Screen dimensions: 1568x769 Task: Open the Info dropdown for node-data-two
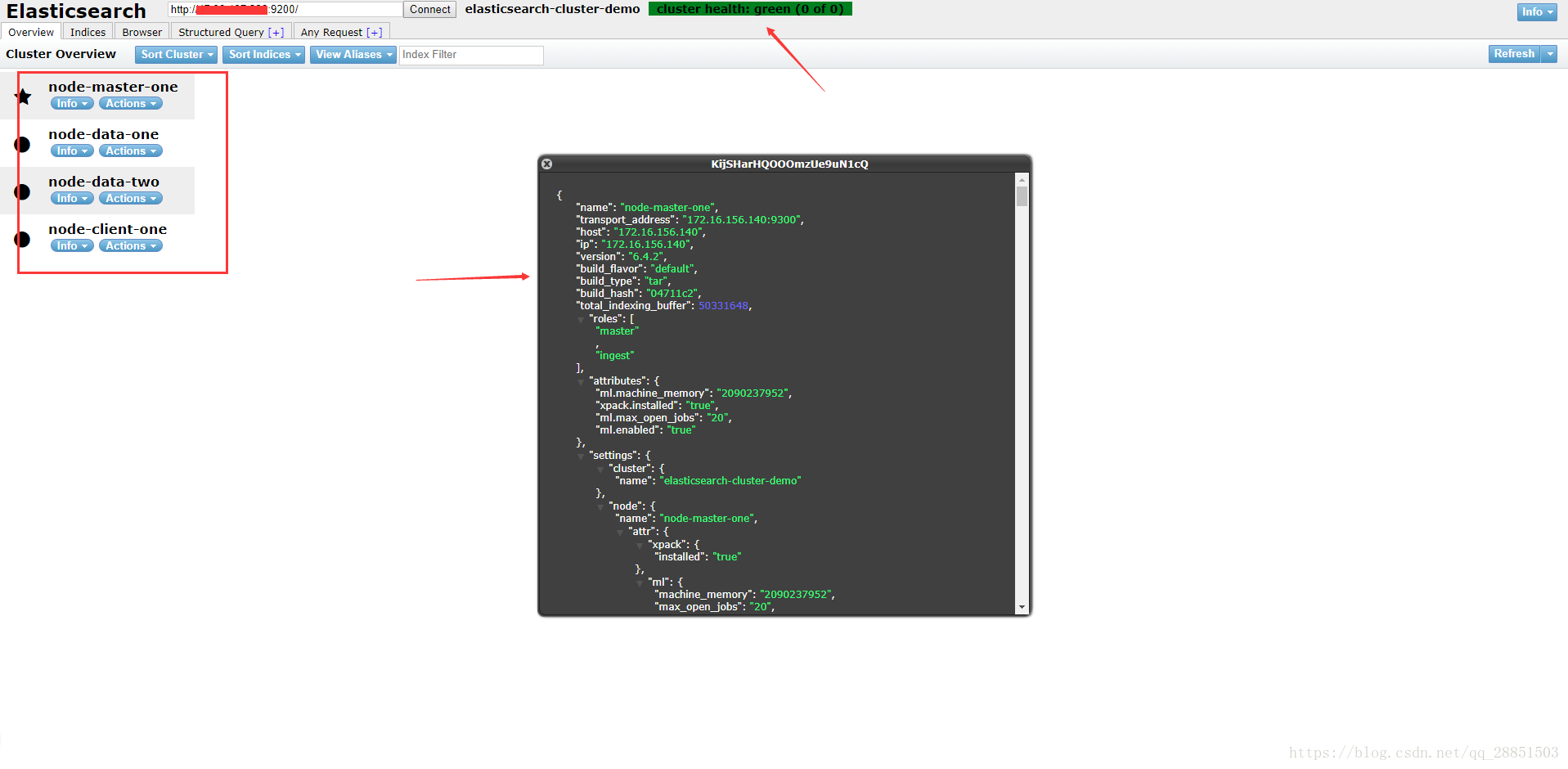tap(72, 198)
